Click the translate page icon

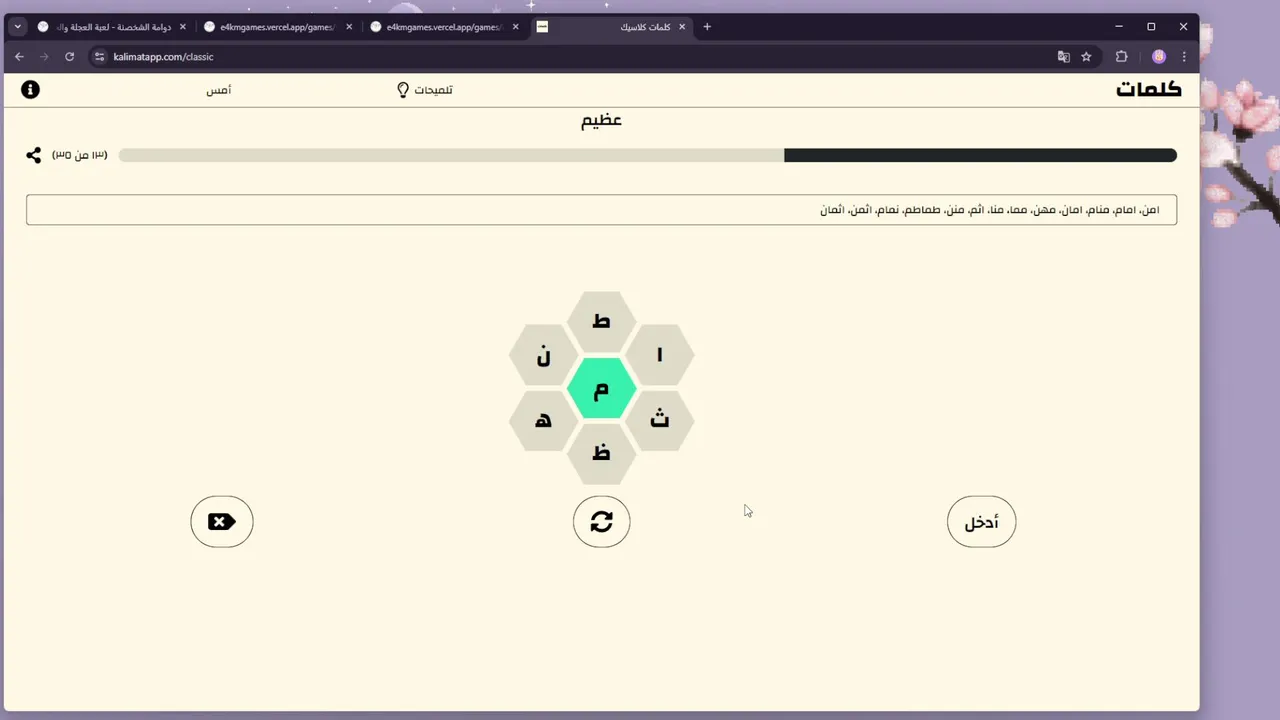(x=1064, y=57)
